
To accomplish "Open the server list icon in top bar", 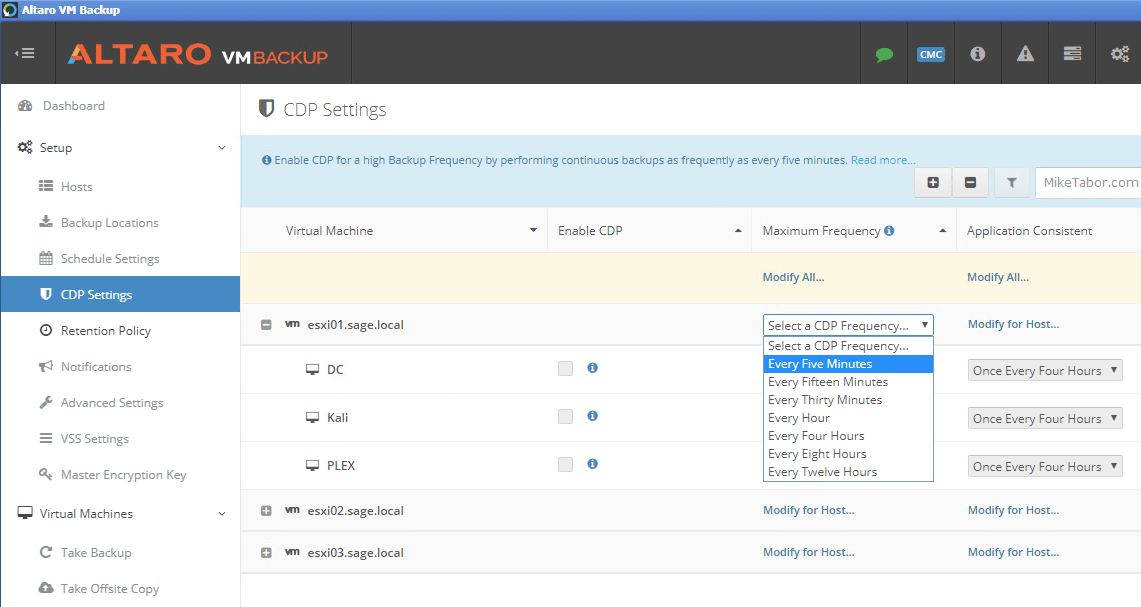I will point(1072,53).
